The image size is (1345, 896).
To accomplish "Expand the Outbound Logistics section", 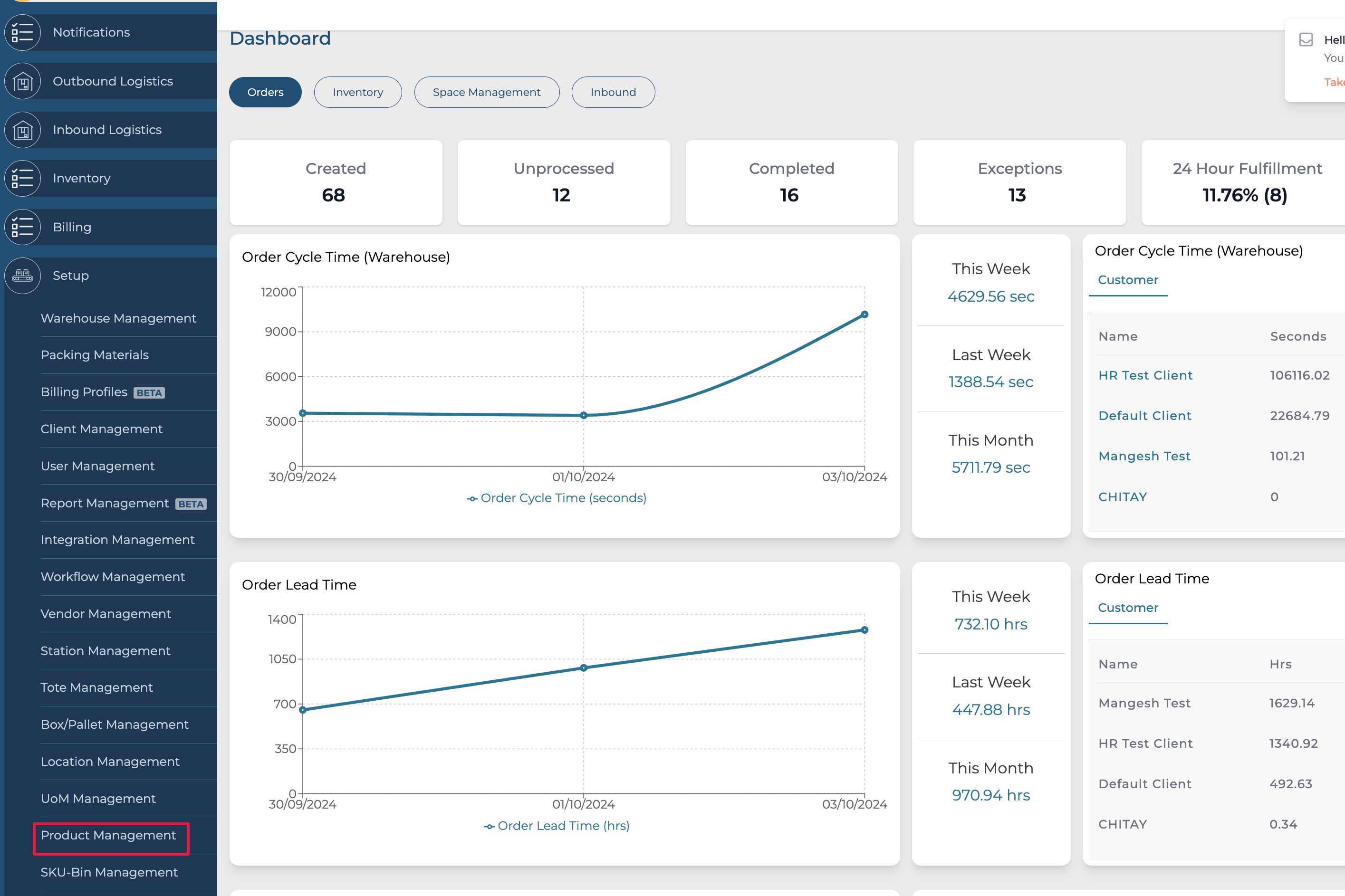I will tap(113, 81).
